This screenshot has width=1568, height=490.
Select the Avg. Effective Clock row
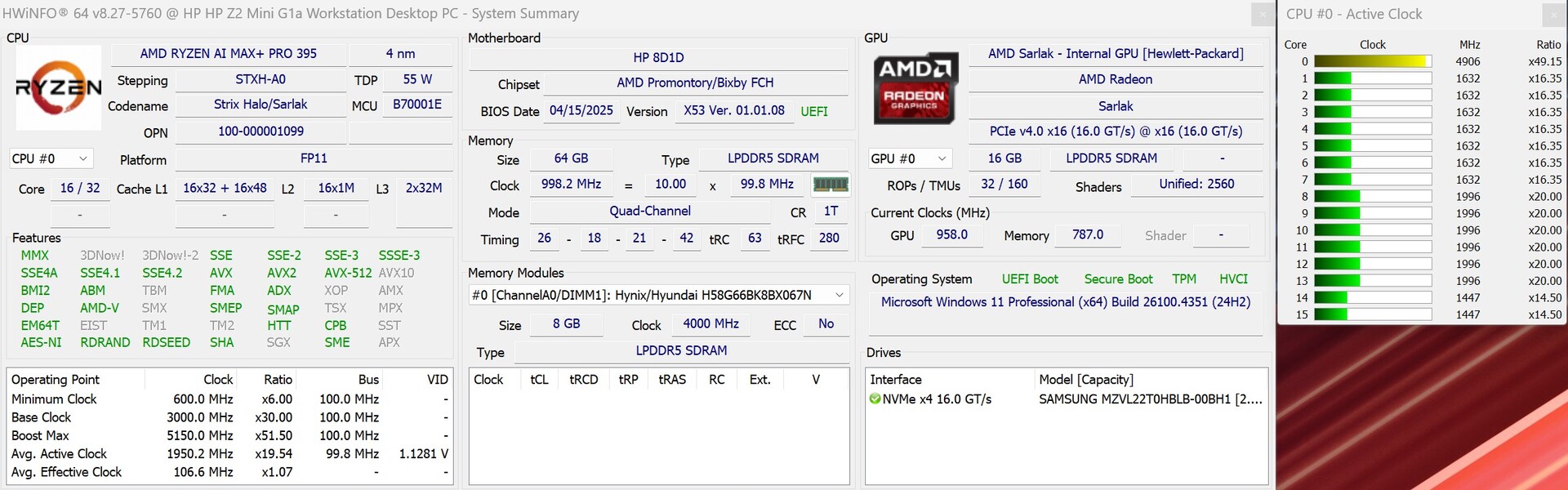click(x=229, y=472)
